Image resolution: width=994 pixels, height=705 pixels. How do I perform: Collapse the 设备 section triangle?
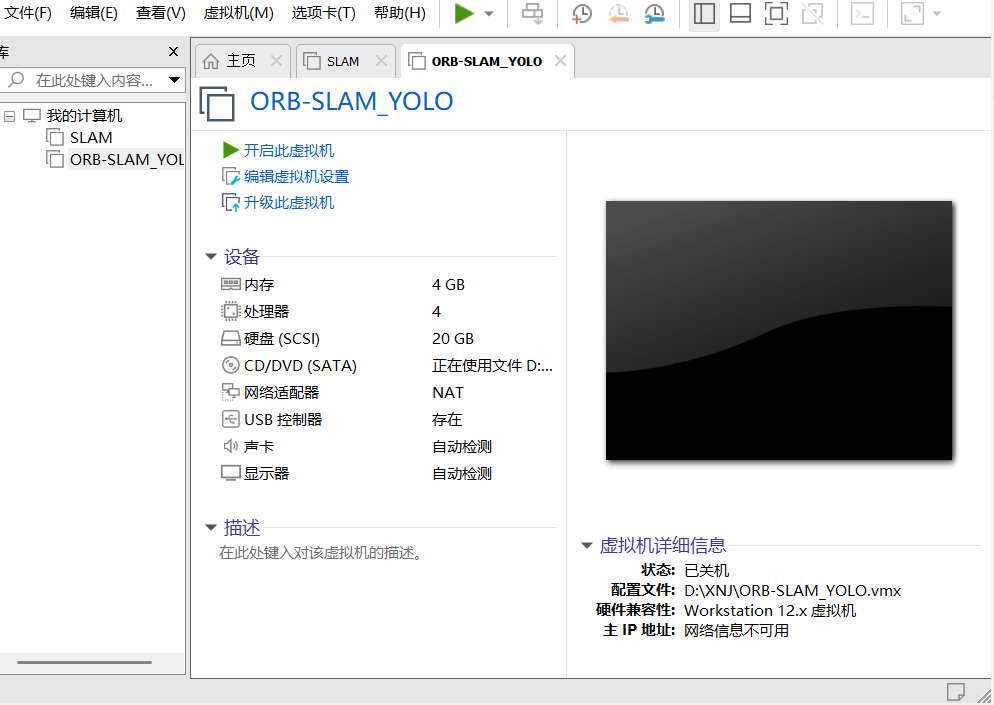click(x=210, y=256)
